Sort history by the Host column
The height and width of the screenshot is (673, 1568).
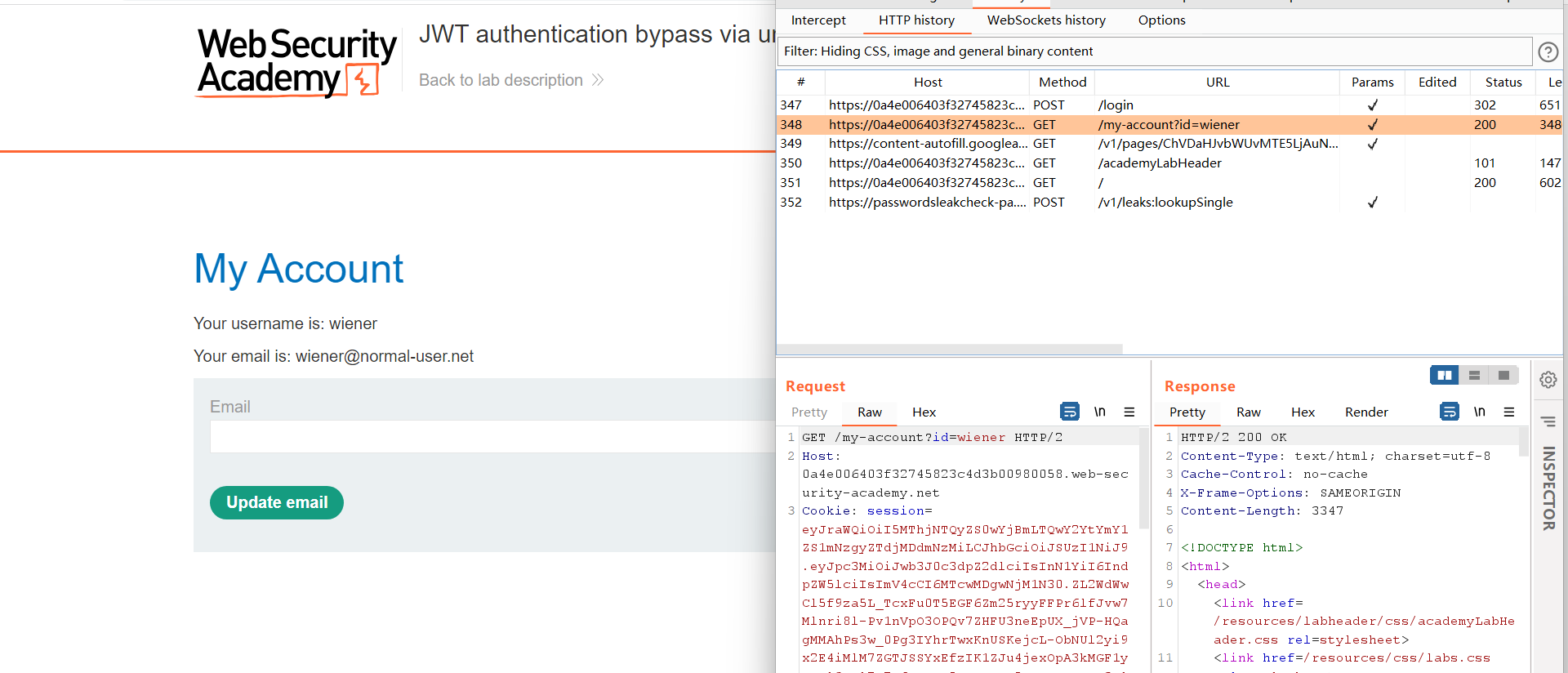coord(928,82)
